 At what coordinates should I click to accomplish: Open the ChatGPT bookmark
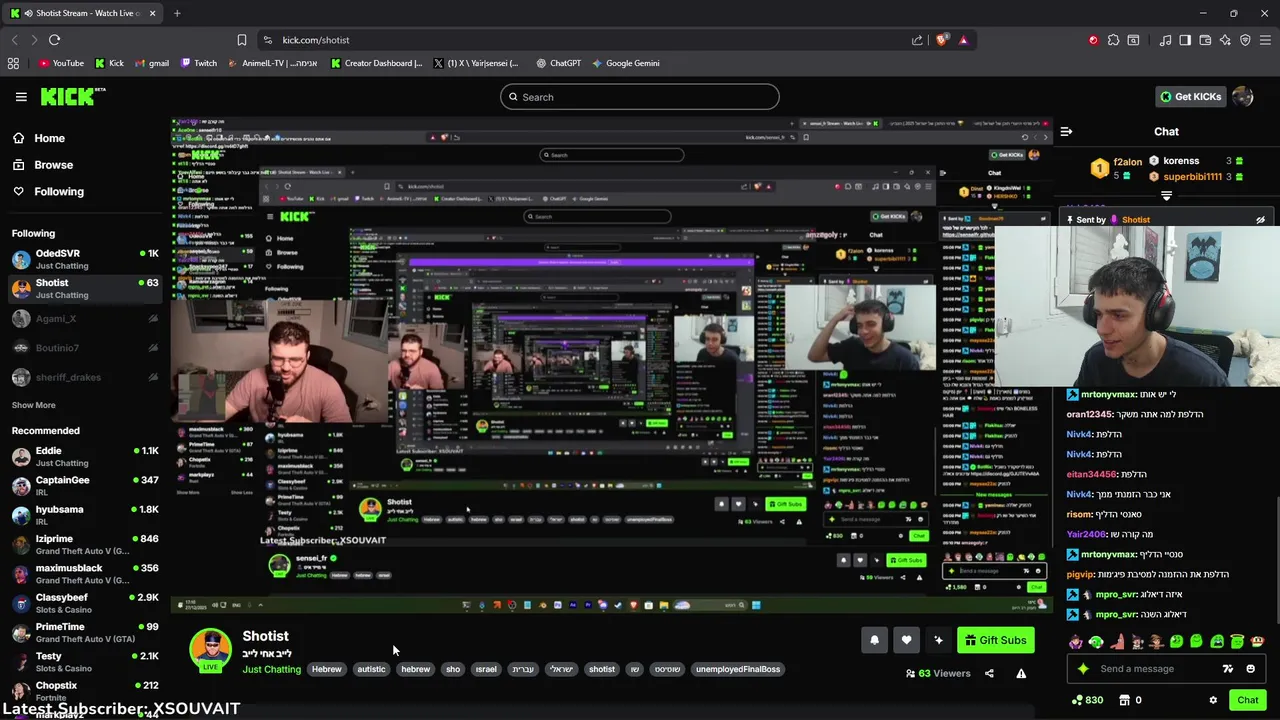pos(558,63)
